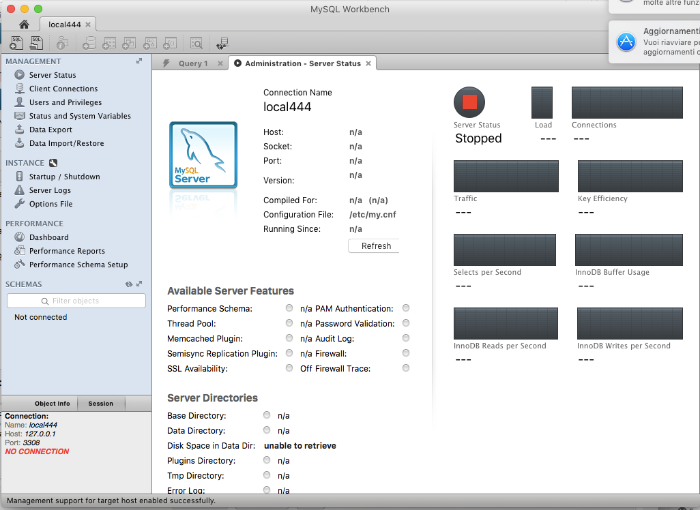Viewport: 700px width, 510px height.
Task: Click the Data Directory status indicator
Action: coord(267,430)
